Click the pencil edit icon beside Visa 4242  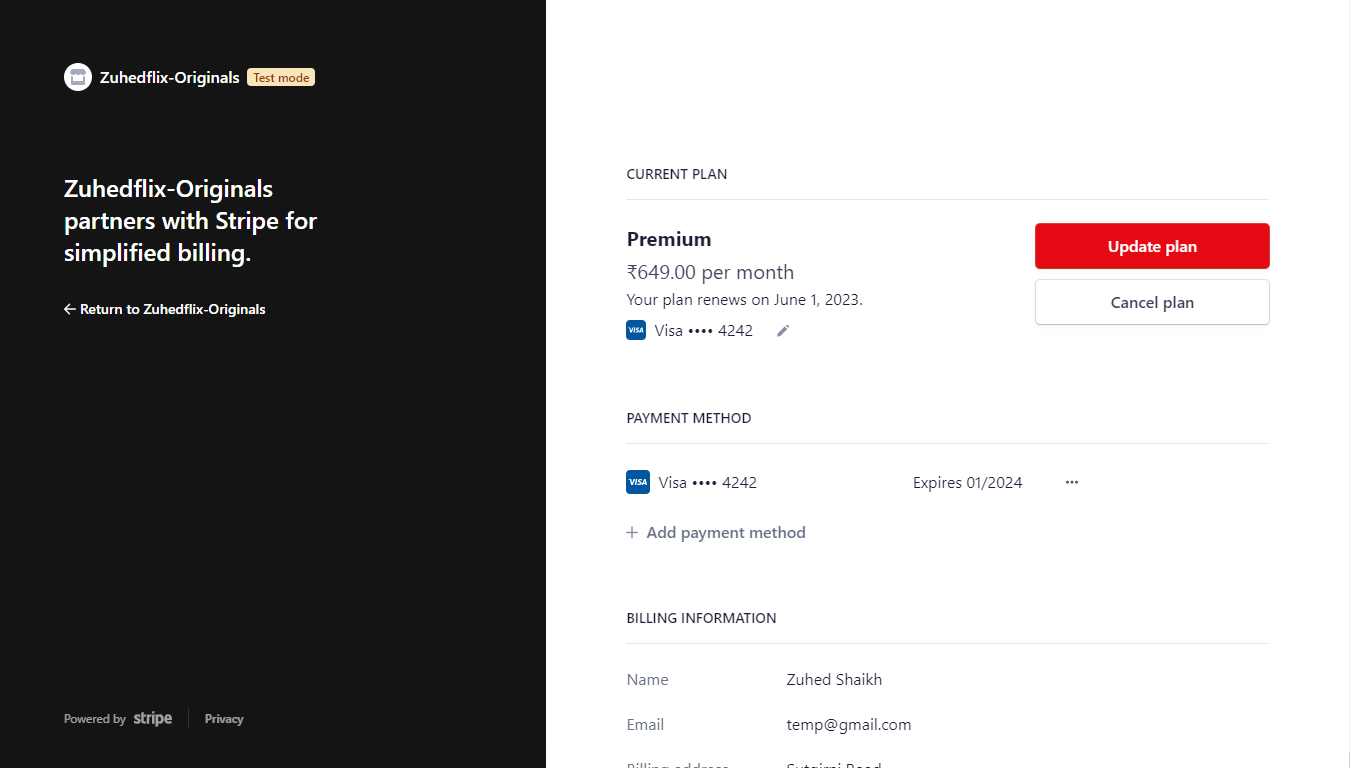tap(783, 331)
